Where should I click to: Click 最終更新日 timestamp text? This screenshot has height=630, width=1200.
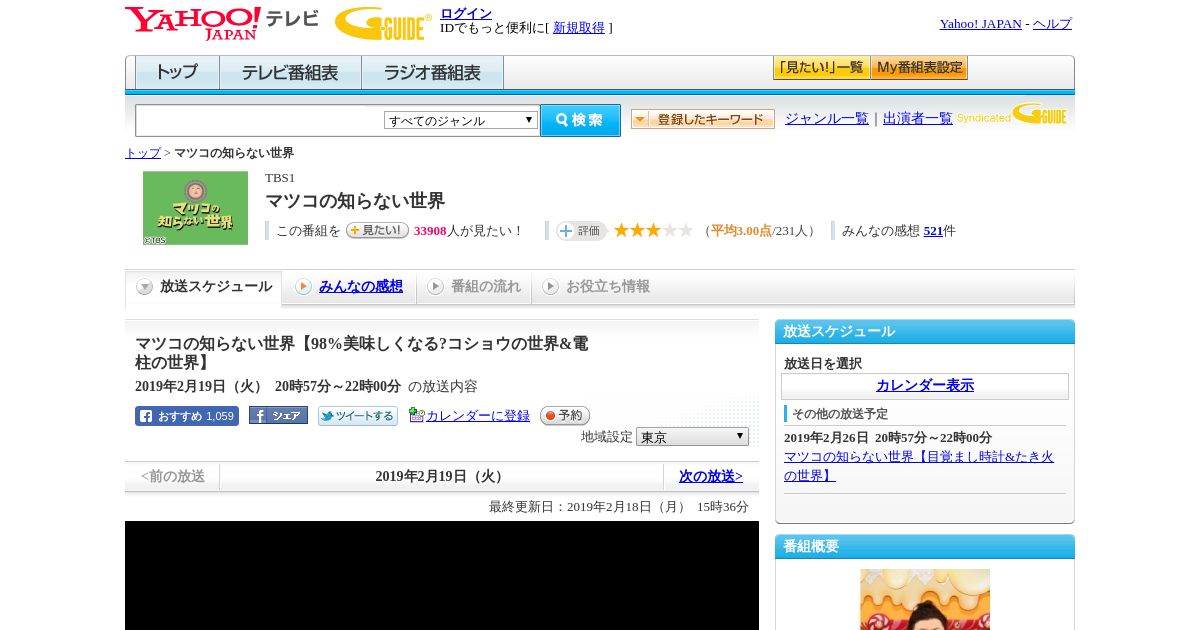click(619, 507)
